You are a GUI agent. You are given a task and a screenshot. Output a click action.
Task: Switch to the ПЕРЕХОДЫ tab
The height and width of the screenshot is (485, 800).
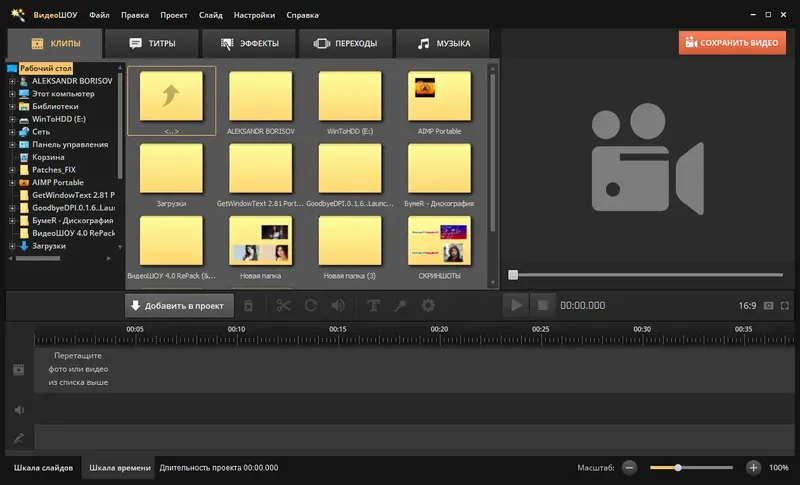point(345,43)
